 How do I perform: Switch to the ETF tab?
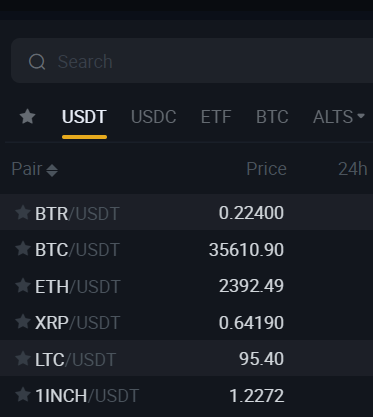pos(216,117)
